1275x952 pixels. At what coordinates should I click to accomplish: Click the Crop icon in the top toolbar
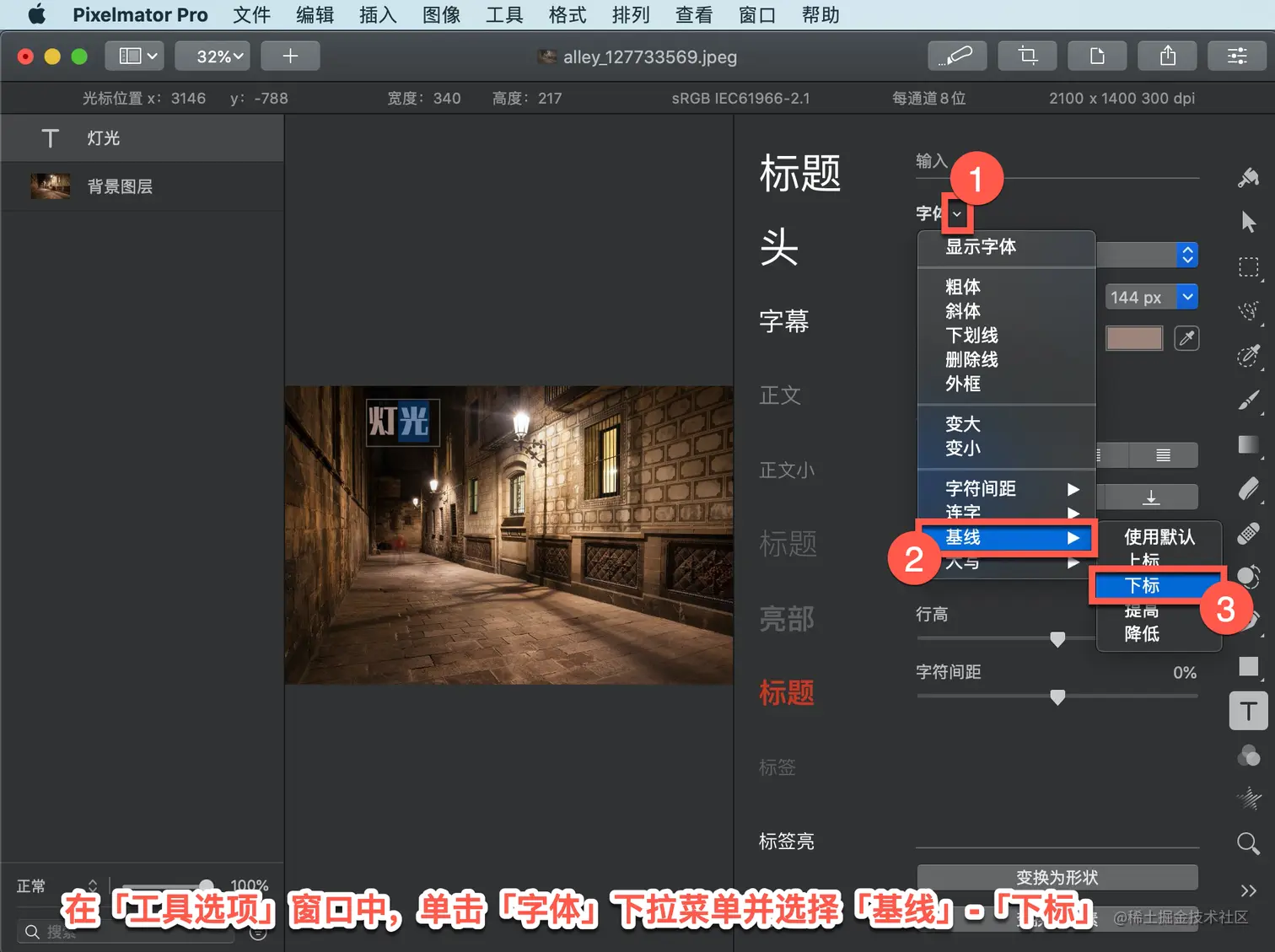(1027, 56)
